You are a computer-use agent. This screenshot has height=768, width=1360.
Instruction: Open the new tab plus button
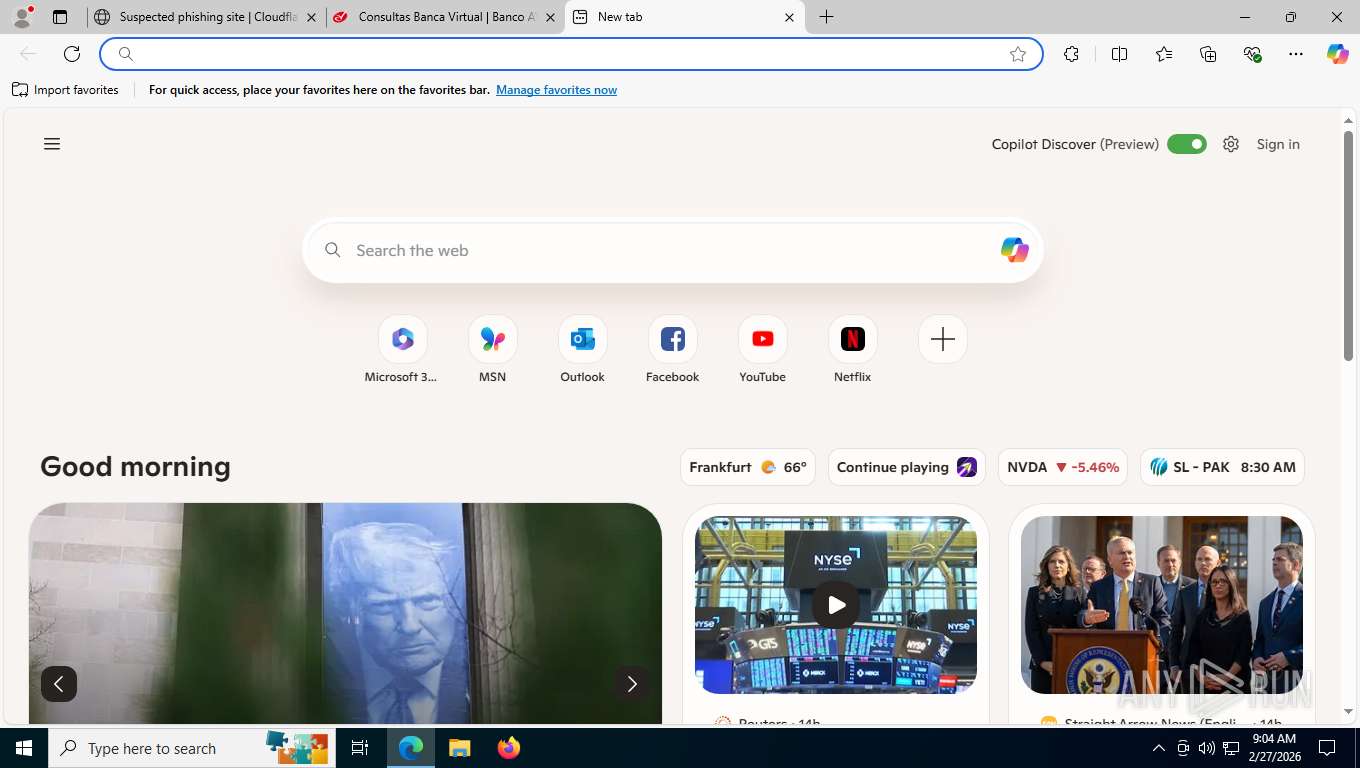(x=827, y=17)
